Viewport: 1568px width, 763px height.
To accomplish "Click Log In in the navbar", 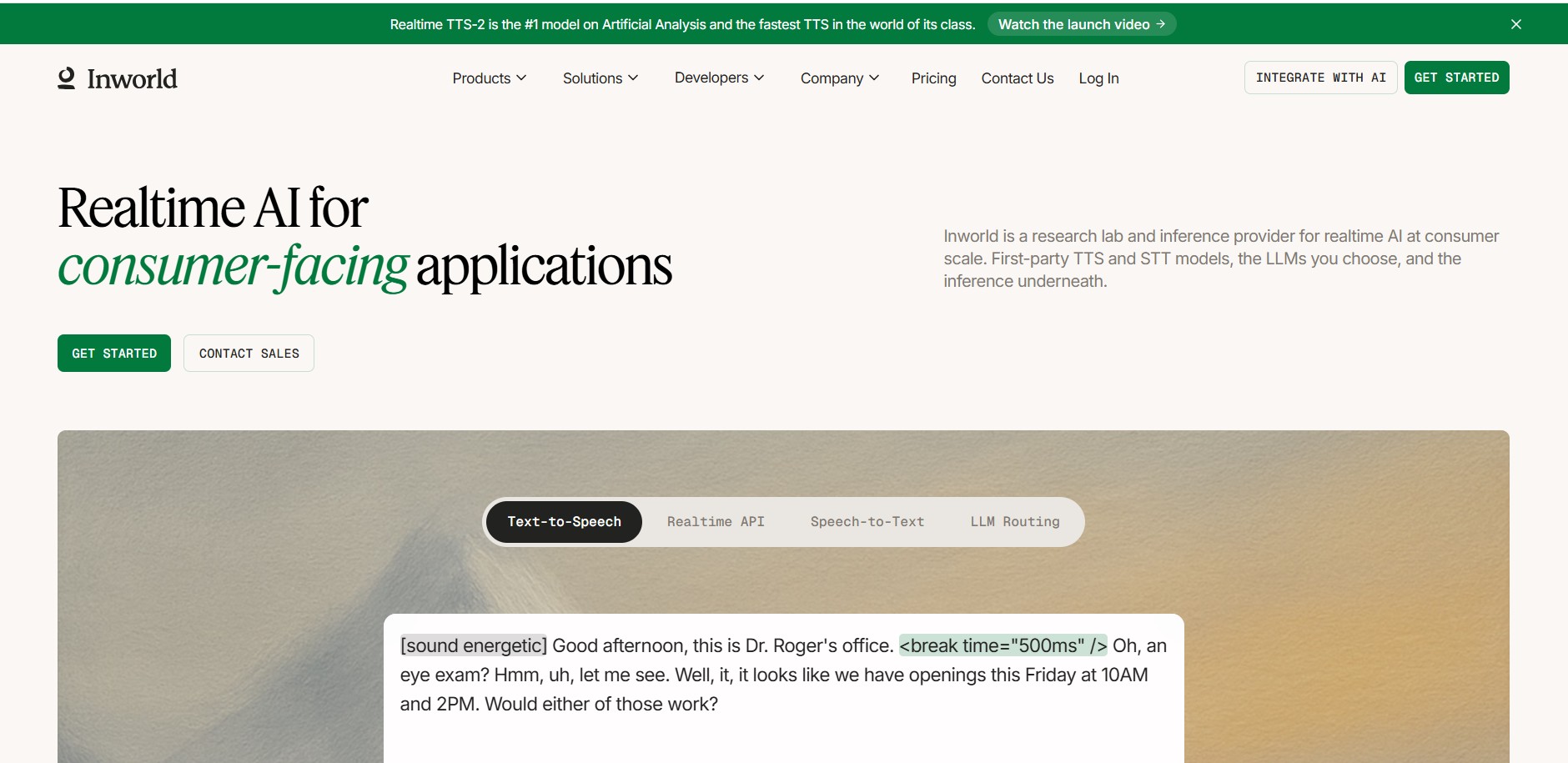I will click(x=1099, y=78).
